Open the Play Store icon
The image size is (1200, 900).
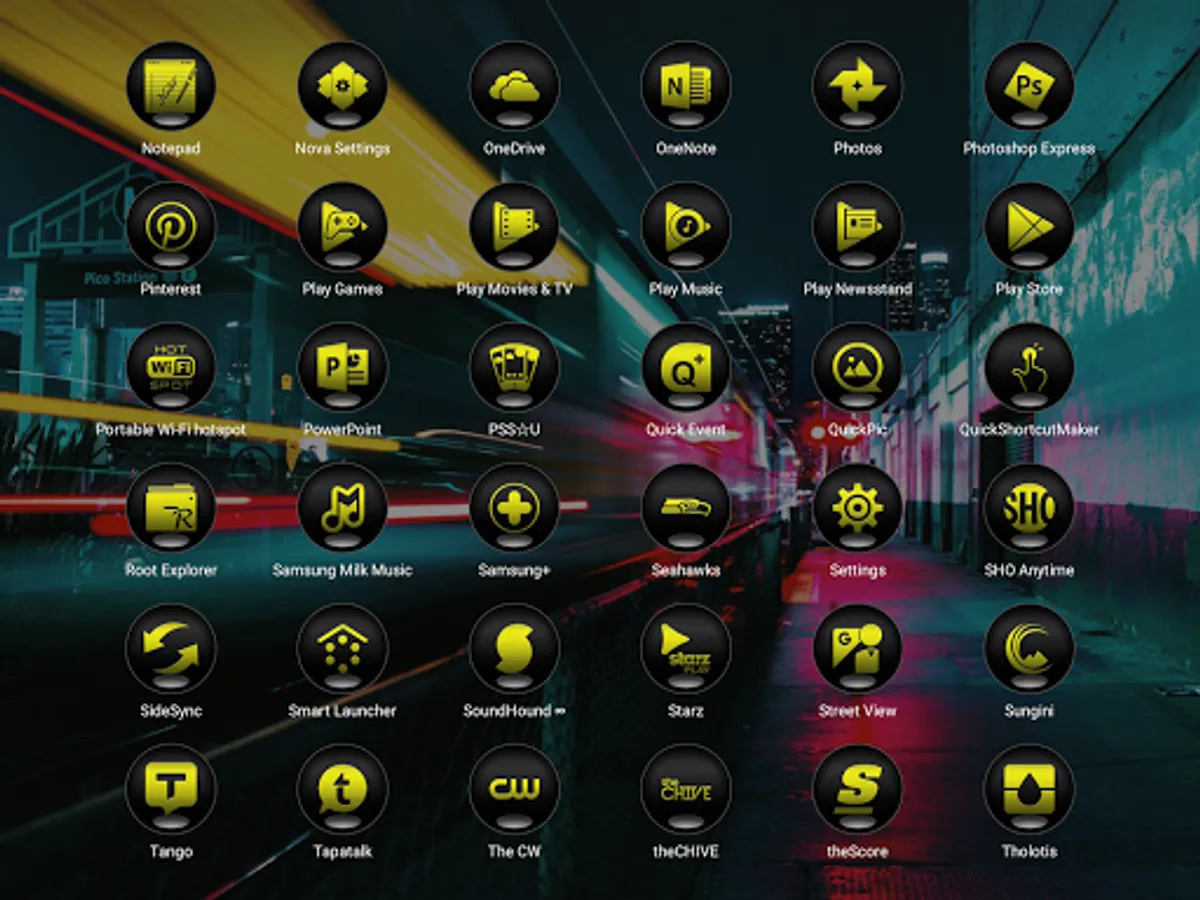[1029, 227]
